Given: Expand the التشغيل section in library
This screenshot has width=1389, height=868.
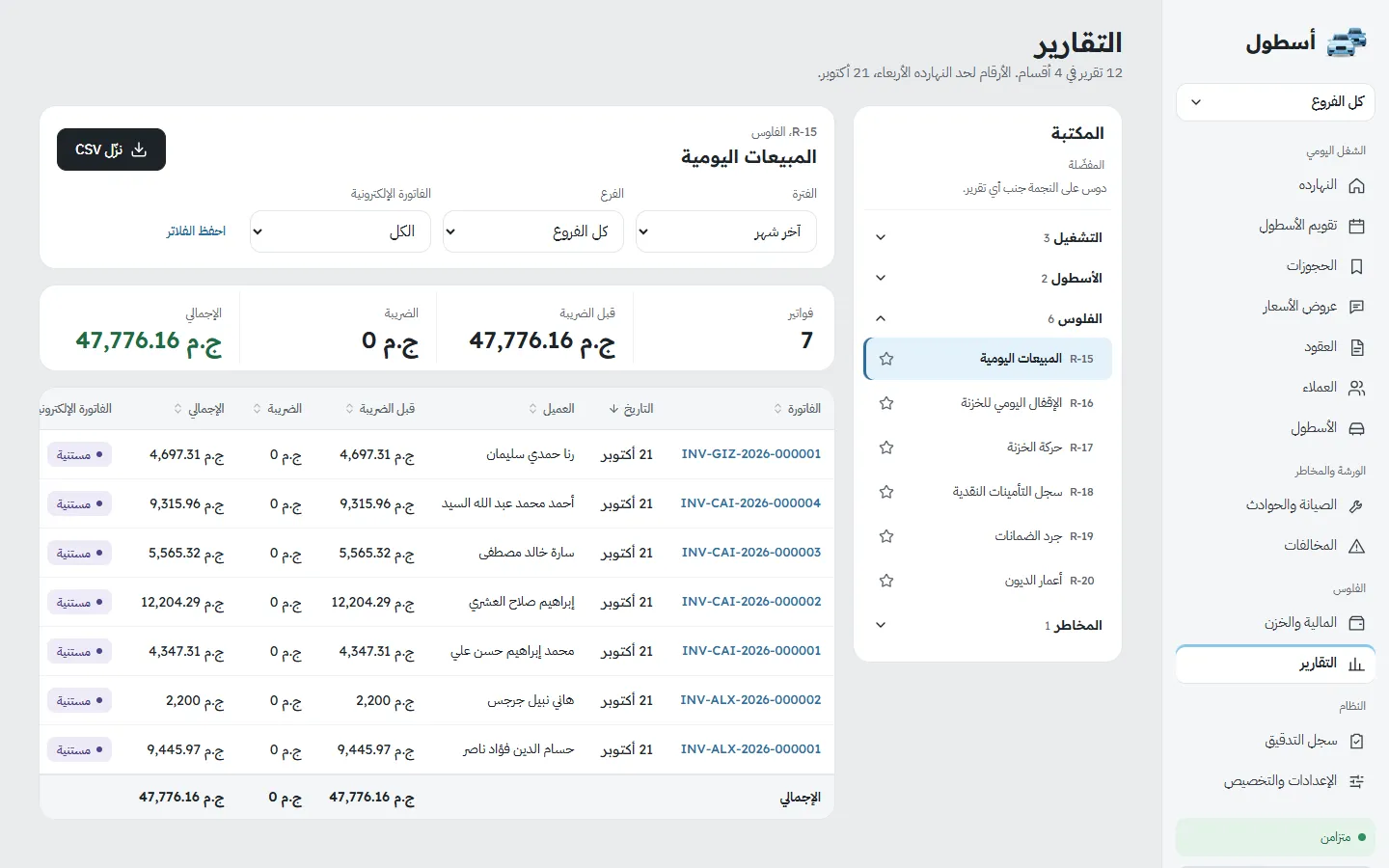Looking at the screenshot, I should [x=988, y=237].
